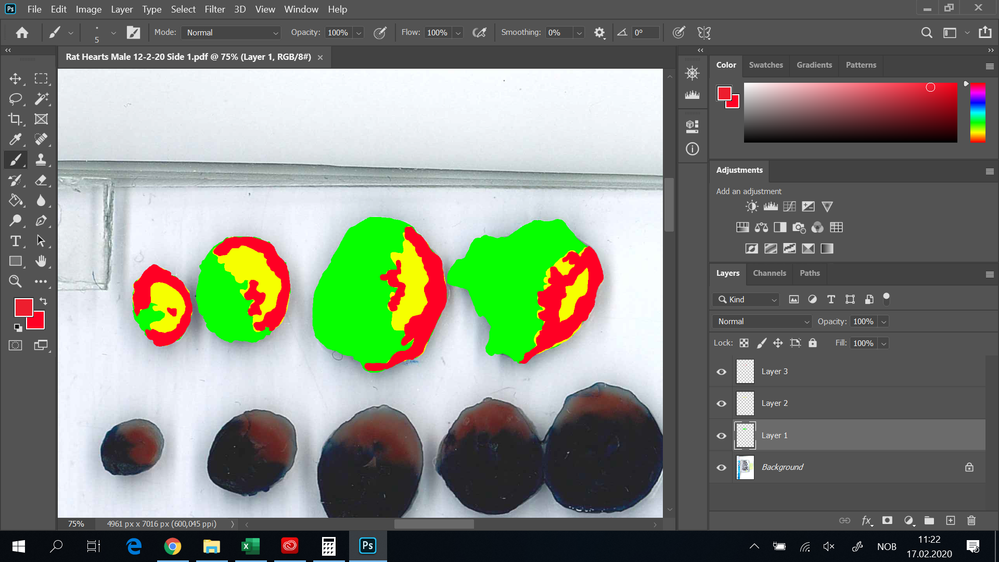Select the History Brush tool
This screenshot has height=562, width=999.
coord(15,180)
